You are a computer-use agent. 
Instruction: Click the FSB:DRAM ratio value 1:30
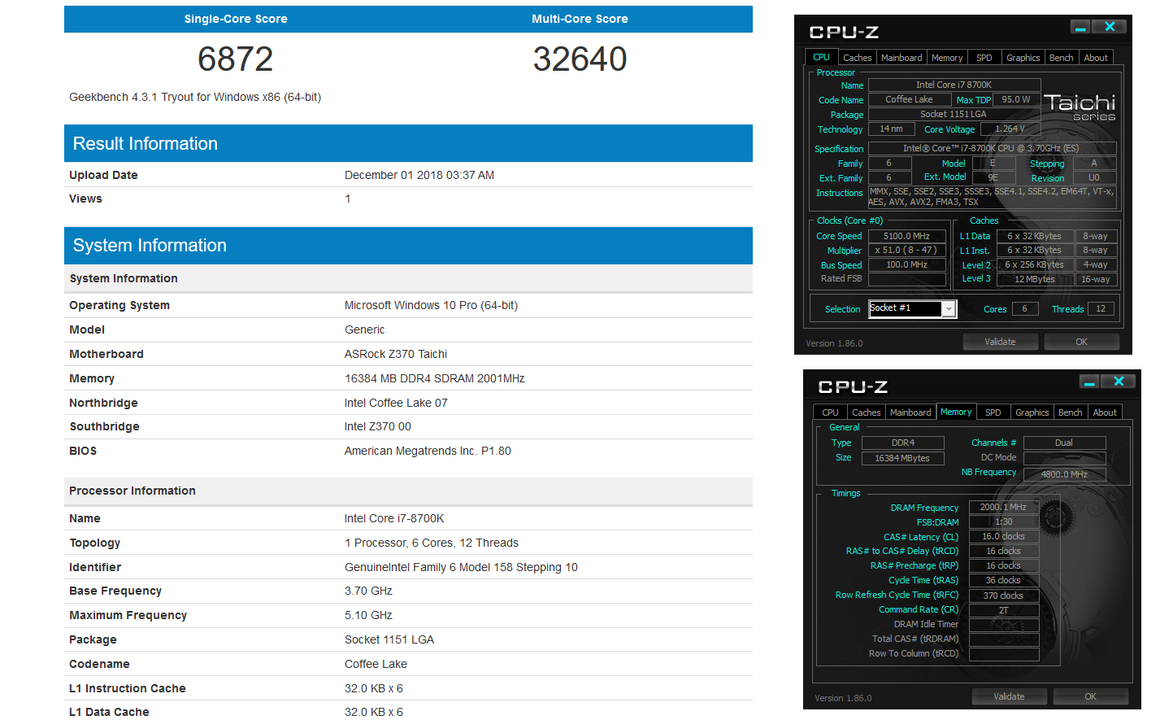pyautogui.click(x=1003, y=522)
